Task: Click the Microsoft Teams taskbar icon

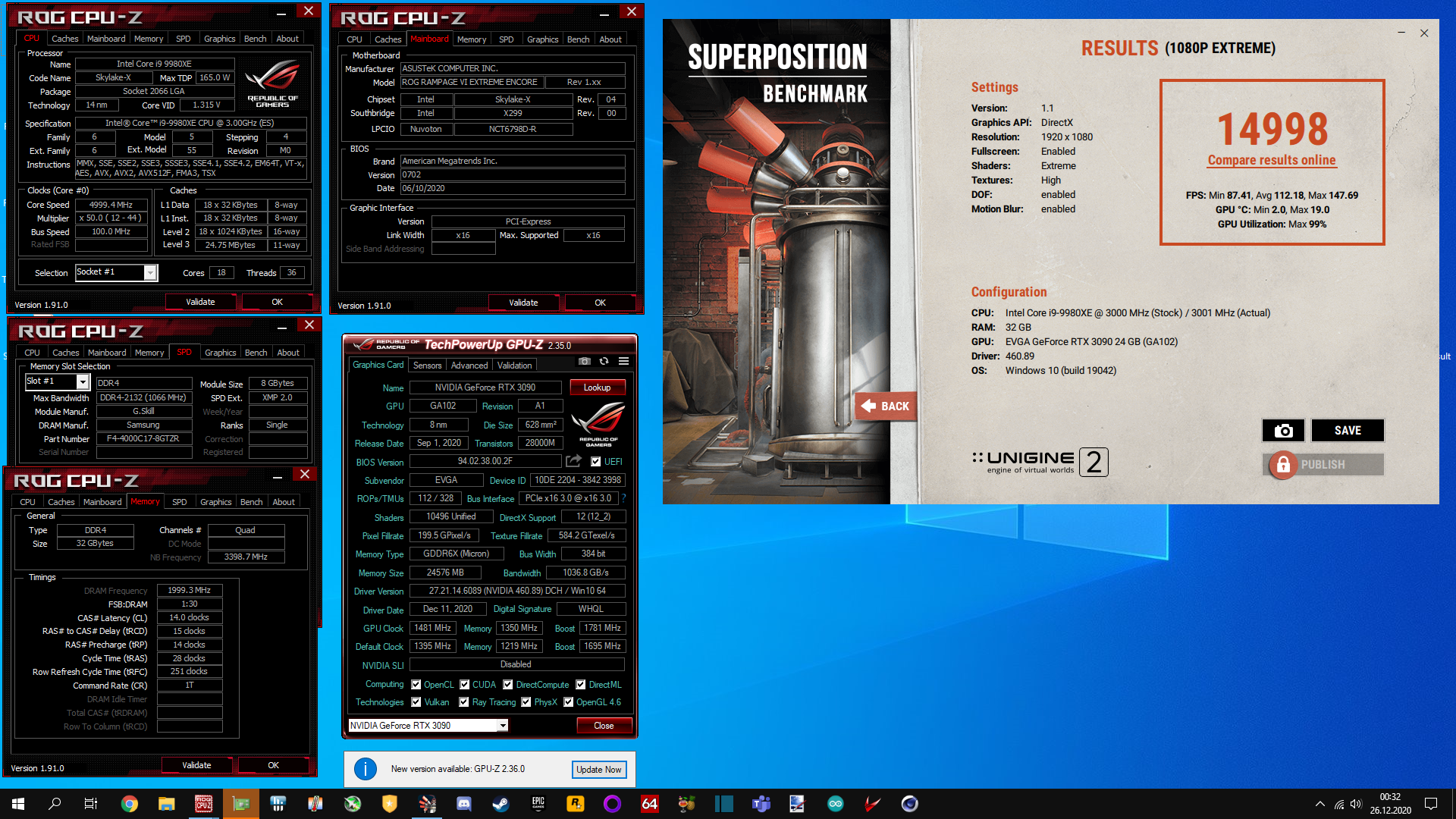Action: tap(761, 804)
